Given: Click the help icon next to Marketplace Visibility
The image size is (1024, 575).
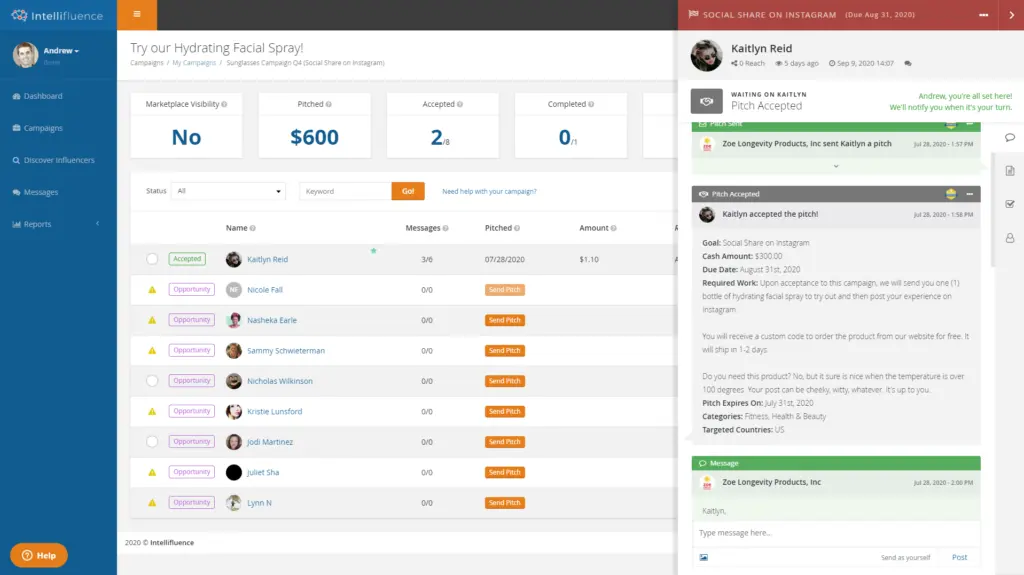Looking at the screenshot, I should pos(224,104).
